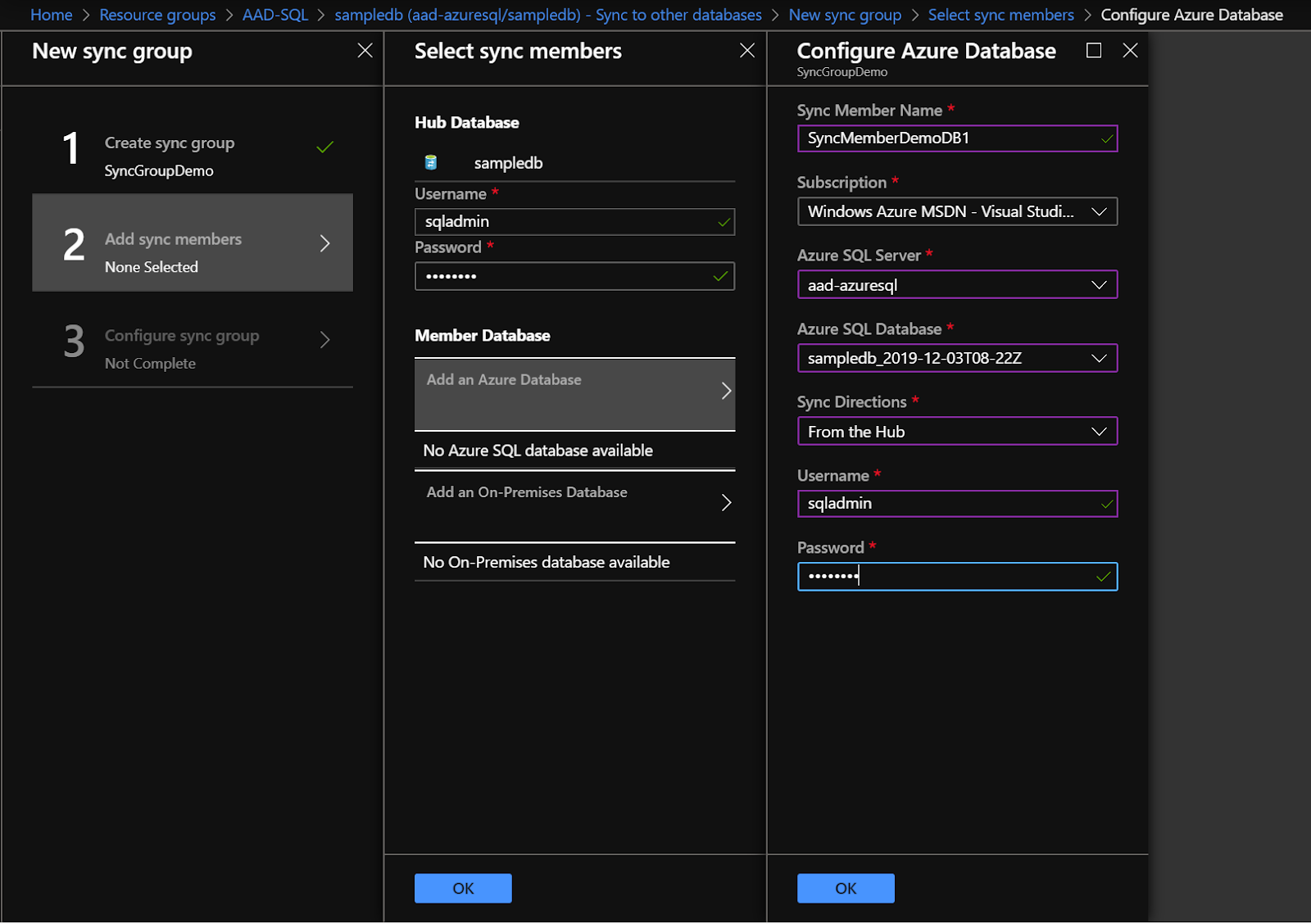This screenshot has width=1311, height=924.
Task: Open the AAD-SQL breadcrumb link
Action: 274,14
